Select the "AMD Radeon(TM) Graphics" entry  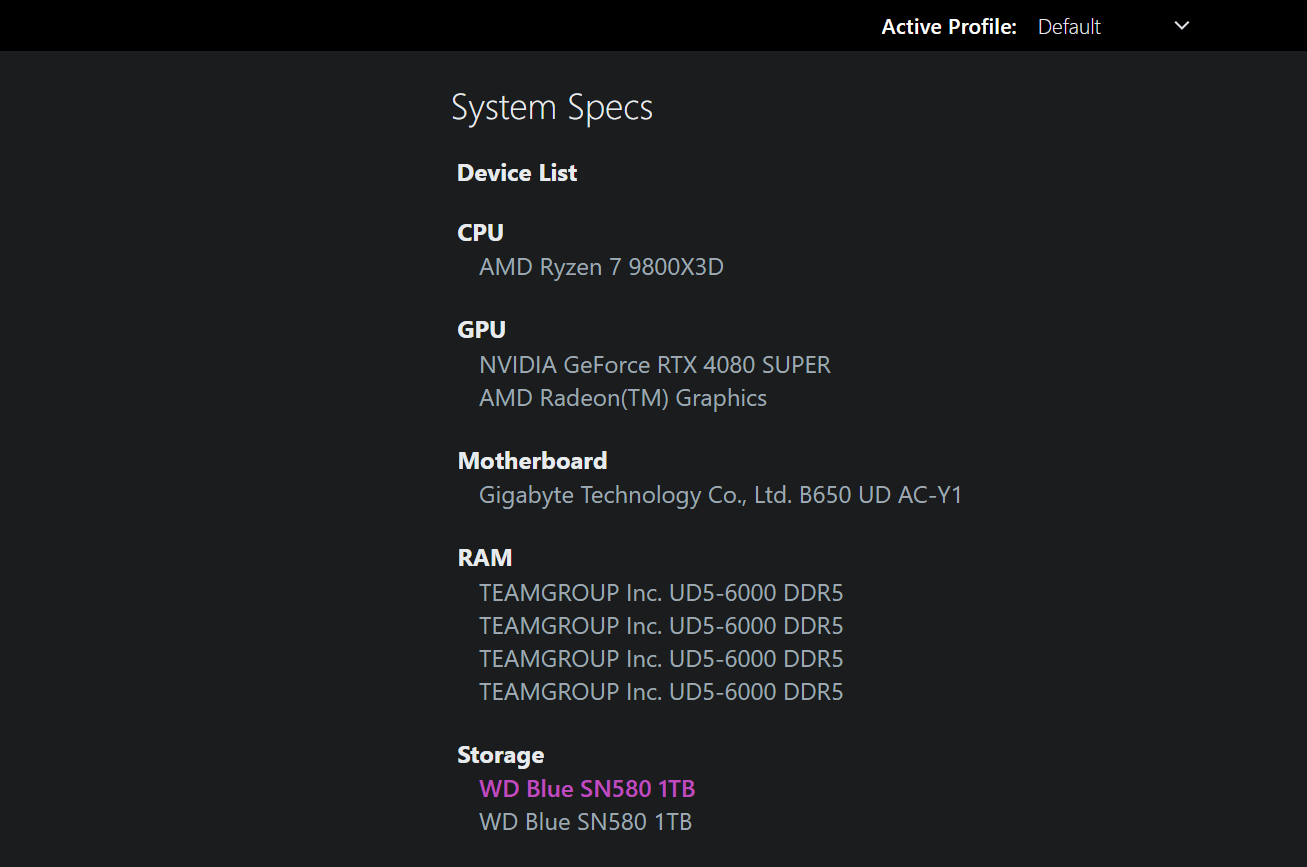(x=623, y=398)
